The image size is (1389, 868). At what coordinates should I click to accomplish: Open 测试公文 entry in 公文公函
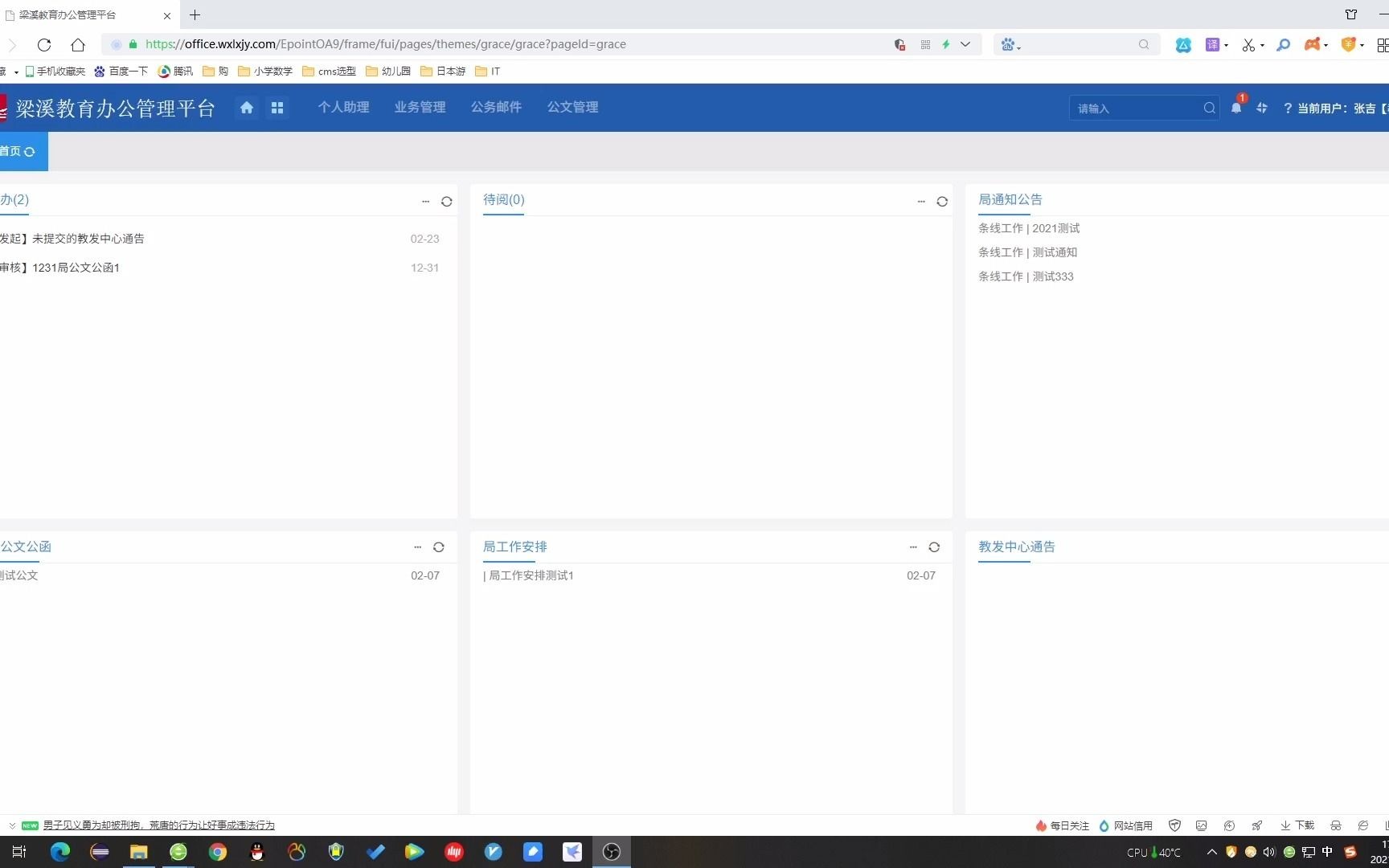pos(18,575)
